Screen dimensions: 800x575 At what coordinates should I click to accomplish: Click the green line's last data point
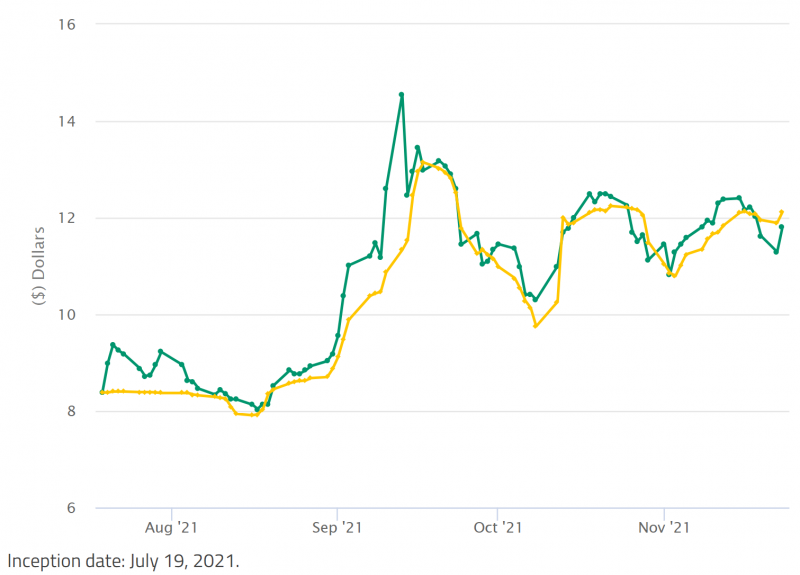pos(782,227)
